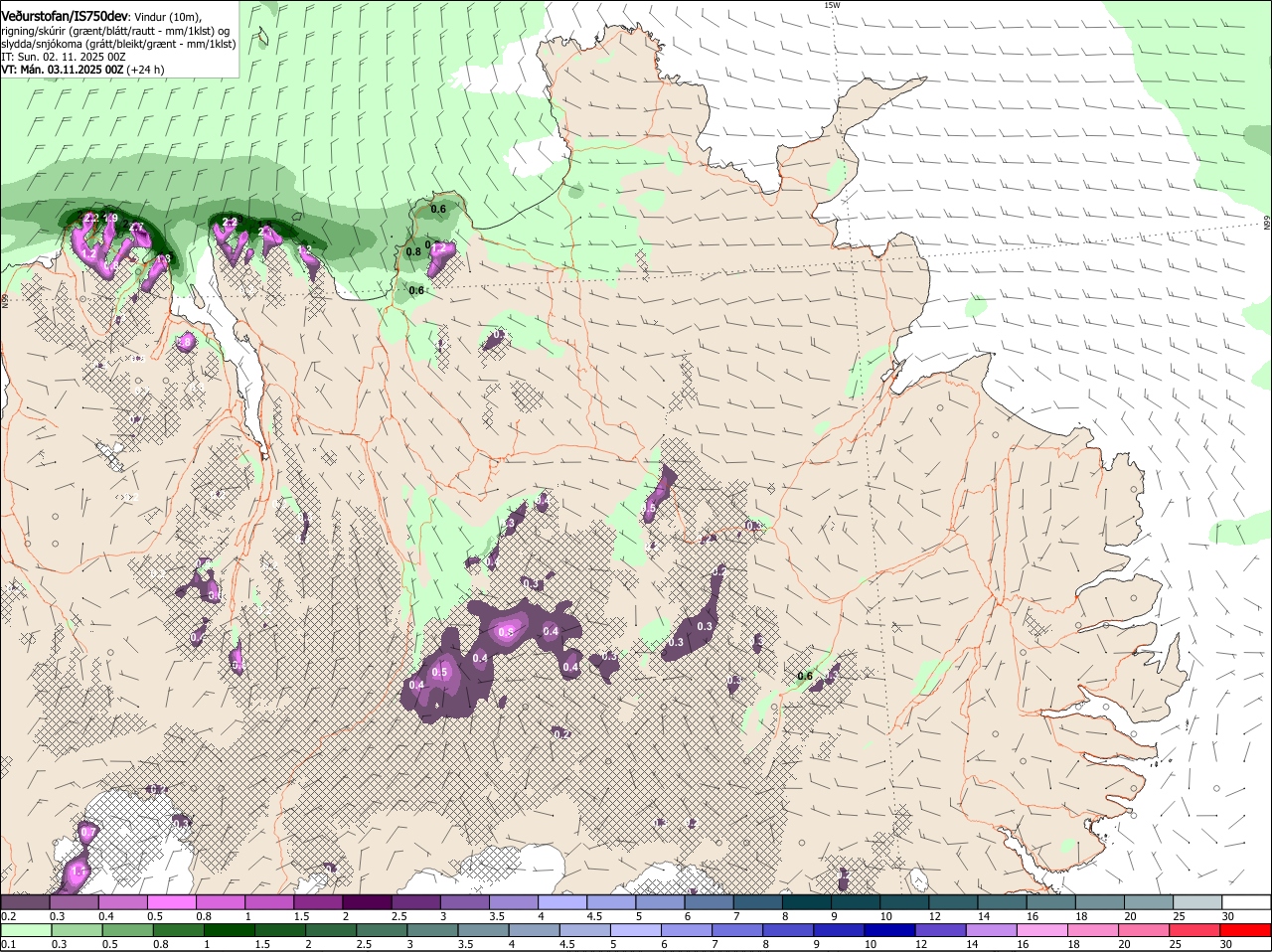Screen dimensions: 1272x952
Task: Pick the rain legend swatch between 6 and 7
Action: pyautogui.click(x=689, y=930)
